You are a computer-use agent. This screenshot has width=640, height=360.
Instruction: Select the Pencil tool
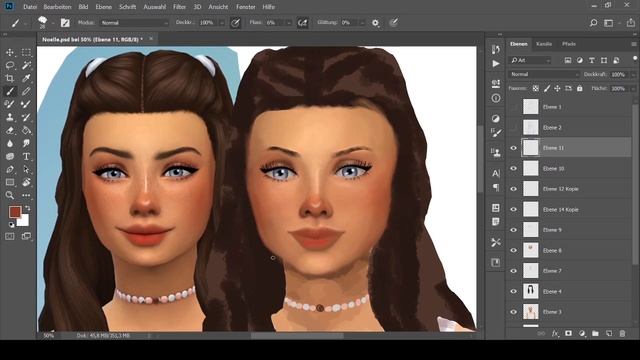26,91
